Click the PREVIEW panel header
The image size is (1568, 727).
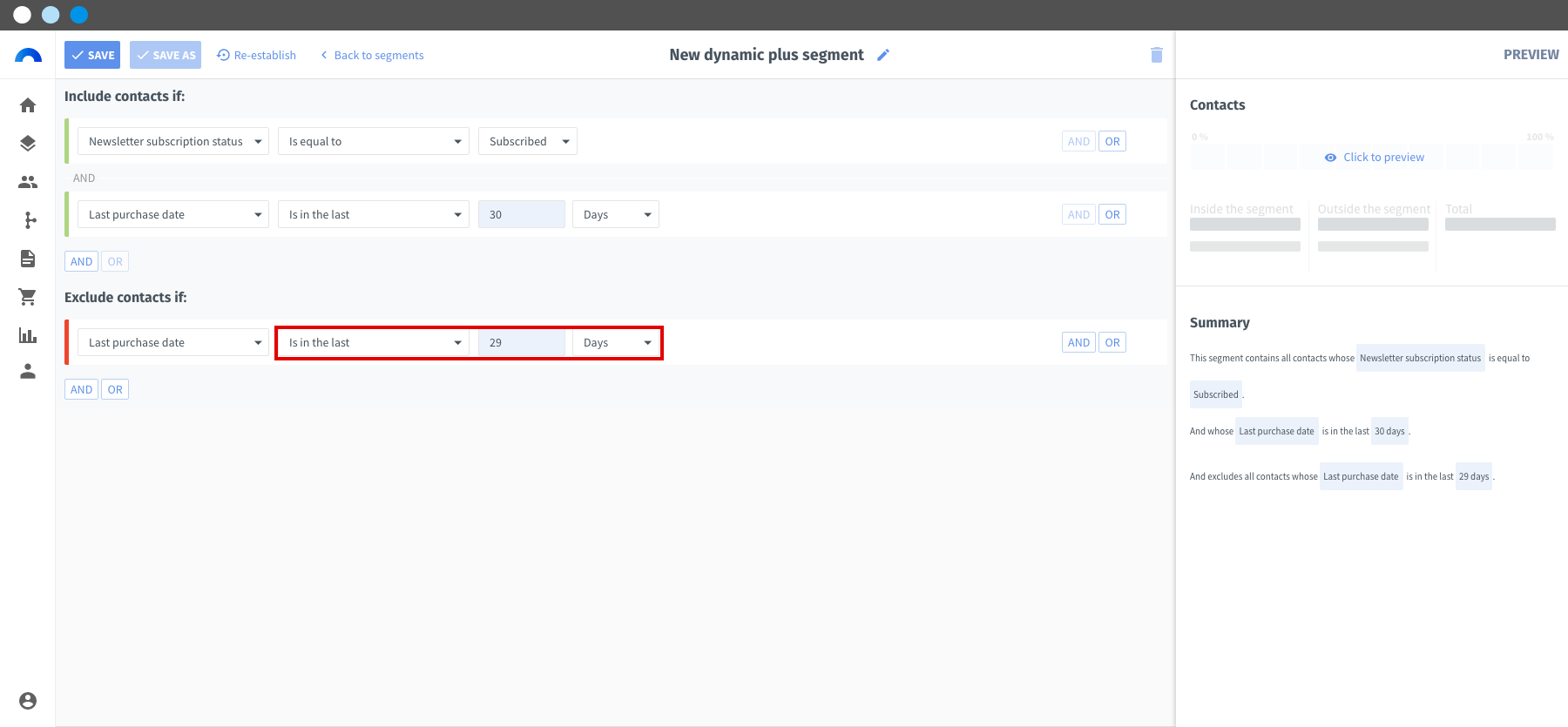1531,54
